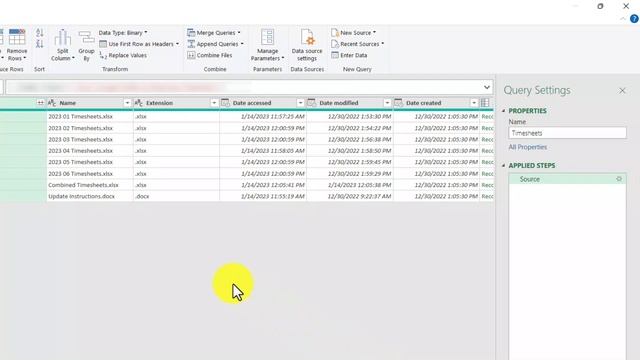
Task: Edit the query Name field Timesheets
Action: (567, 133)
